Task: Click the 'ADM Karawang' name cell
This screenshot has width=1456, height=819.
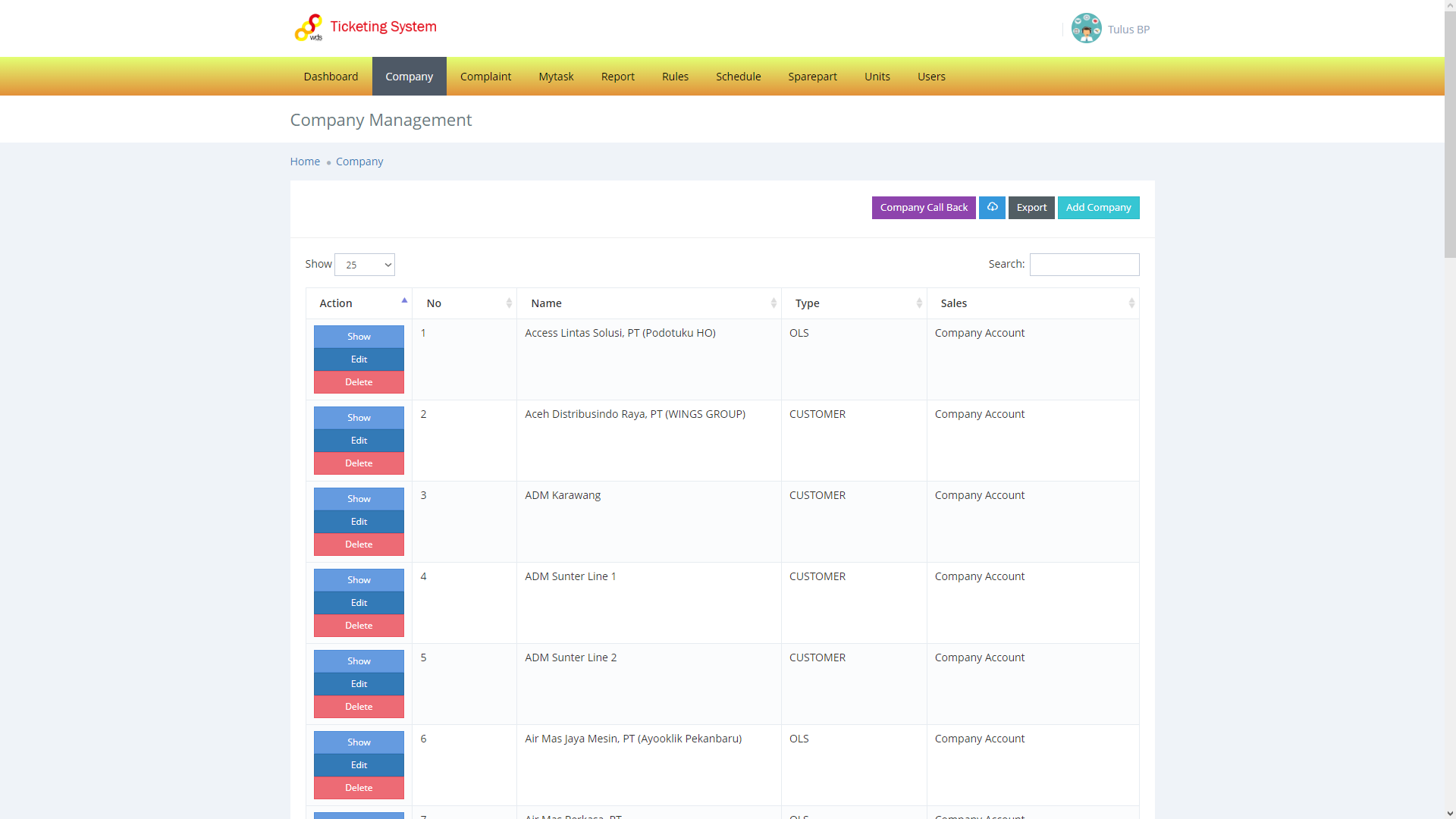Action: coord(649,522)
